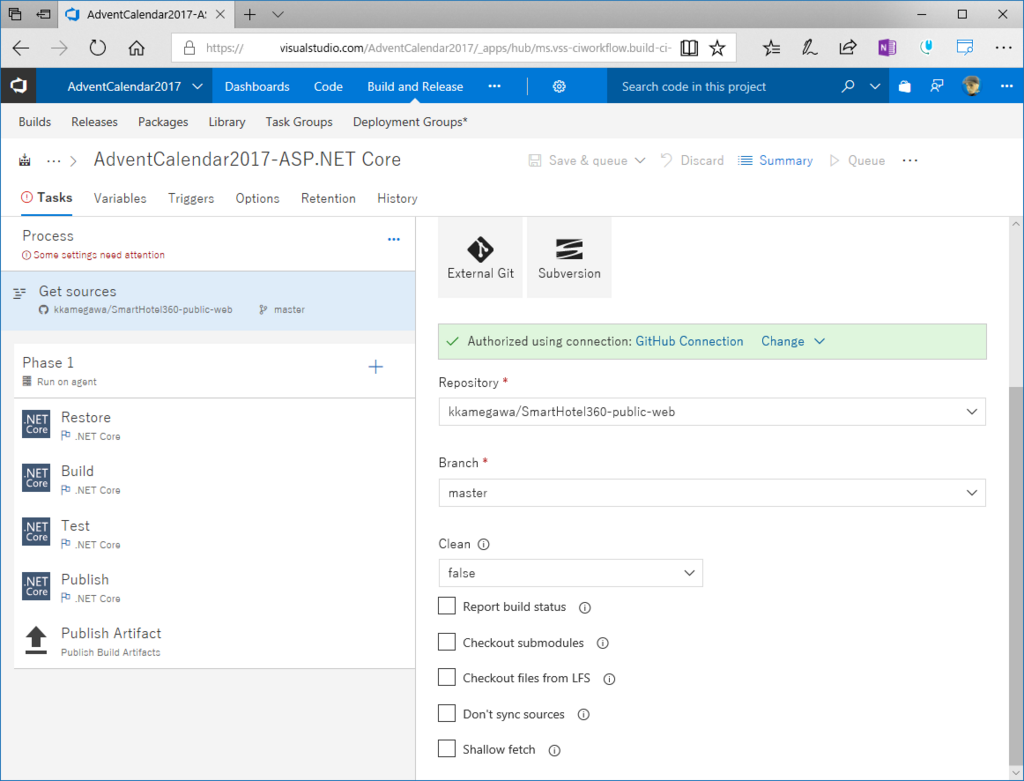Click the search magnifier icon

[x=848, y=86]
